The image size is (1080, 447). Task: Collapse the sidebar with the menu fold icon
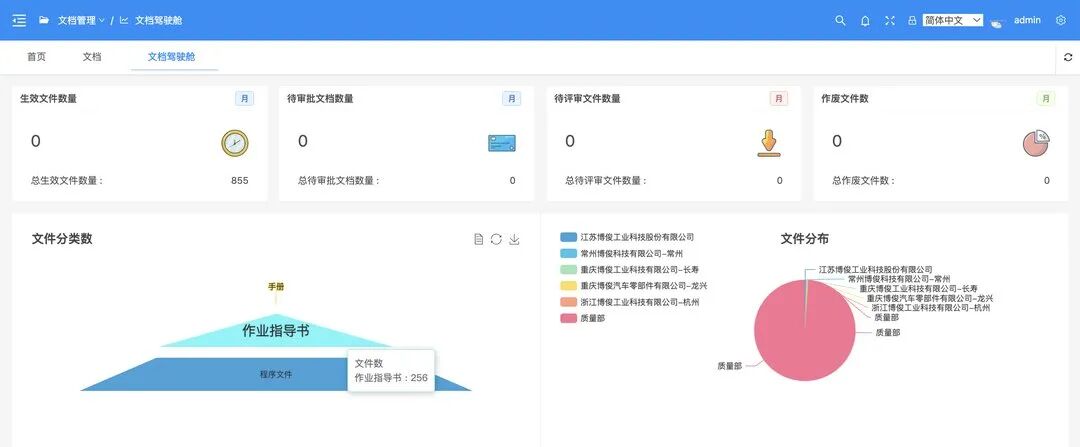(x=19, y=20)
